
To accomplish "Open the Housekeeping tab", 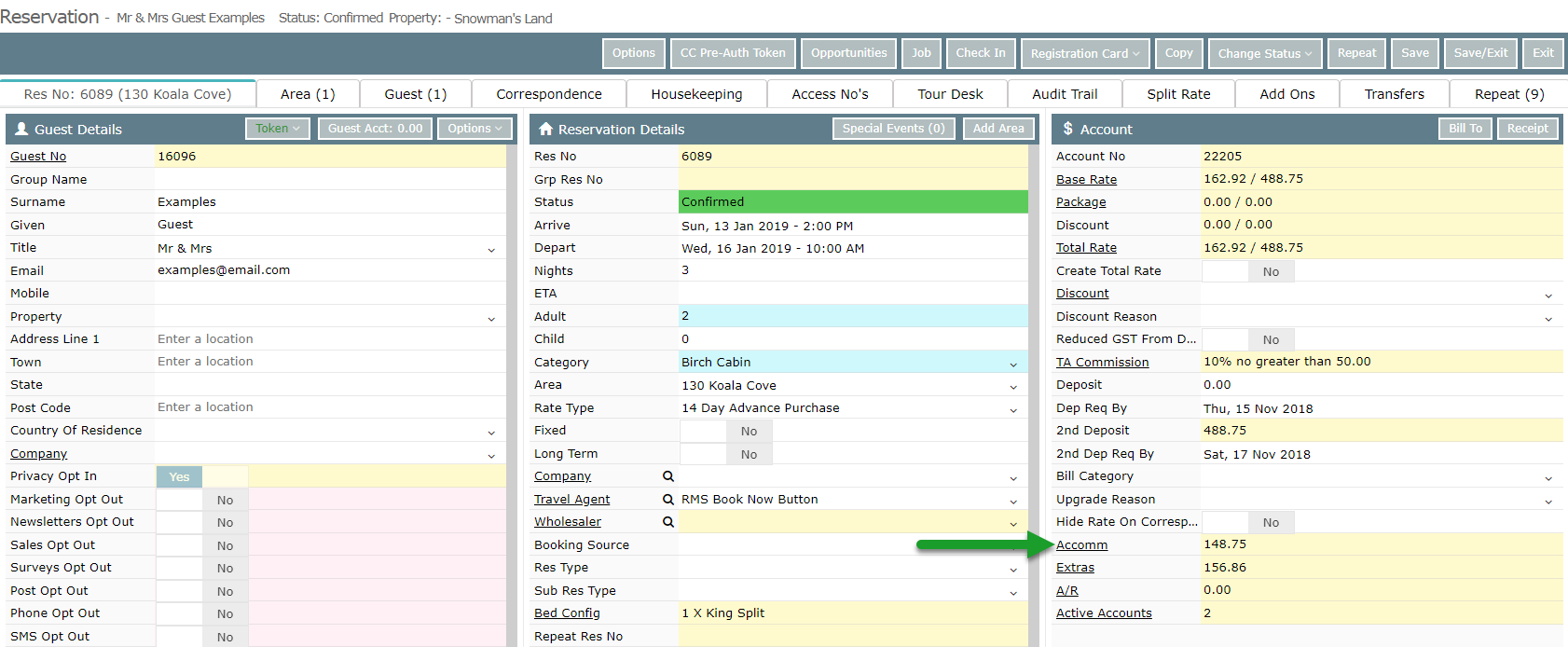I will (696, 94).
